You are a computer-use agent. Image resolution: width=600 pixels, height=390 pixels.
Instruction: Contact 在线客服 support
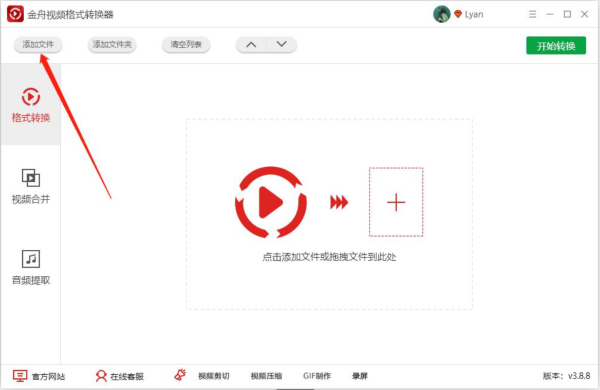pyautogui.click(x=119, y=376)
